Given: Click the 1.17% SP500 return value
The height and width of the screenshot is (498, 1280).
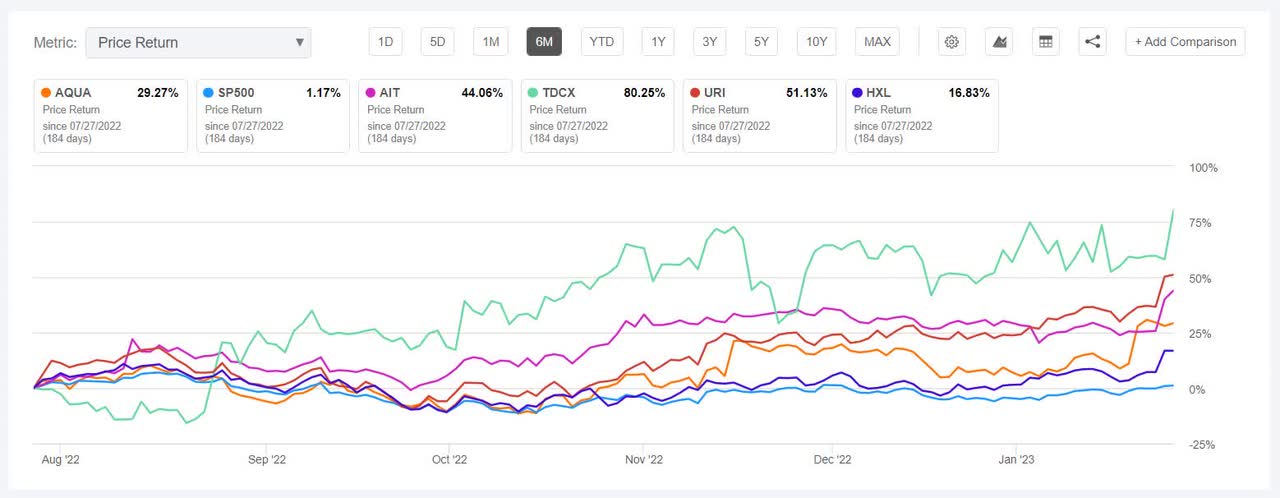Looking at the screenshot, I should [x=323, y=93].
